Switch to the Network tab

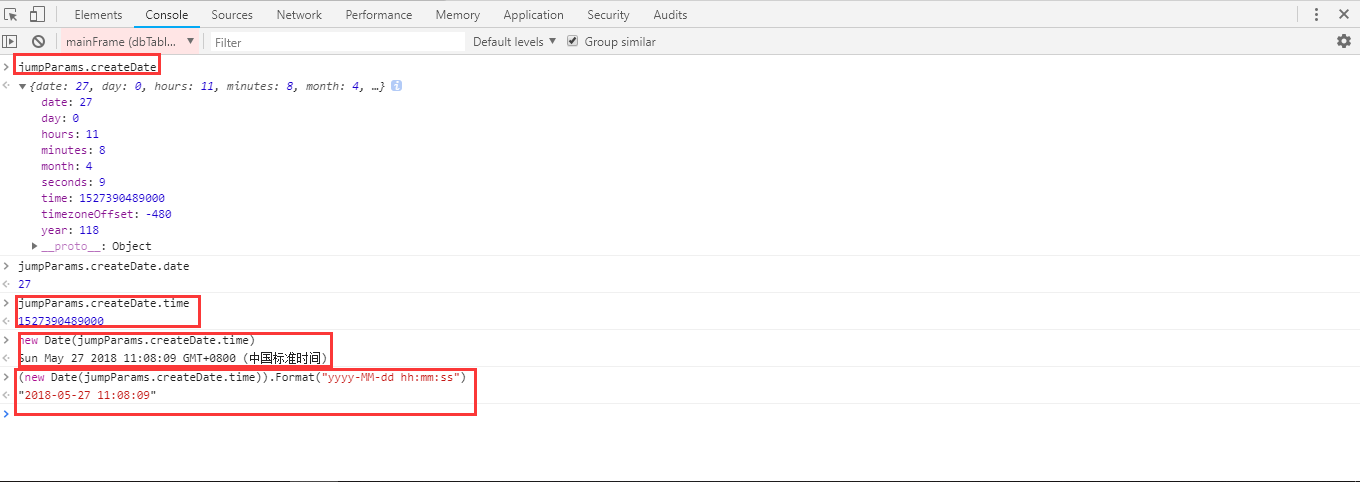click(299, 15)
